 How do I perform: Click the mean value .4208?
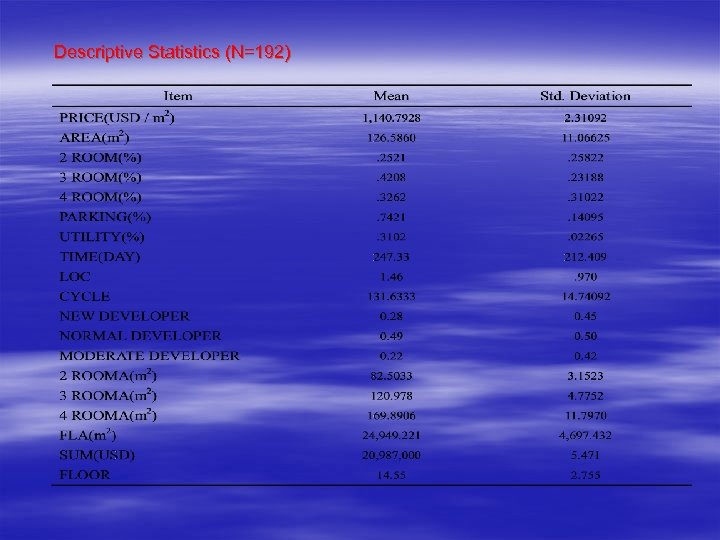pyautogui.click(x=391, y=177)
